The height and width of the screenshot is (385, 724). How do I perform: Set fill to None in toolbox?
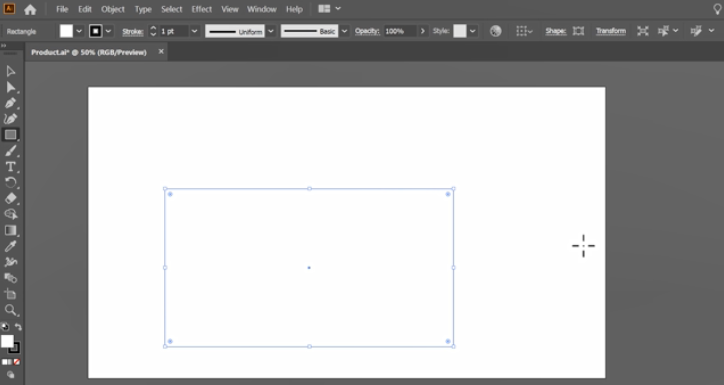(x=17, y=362)
